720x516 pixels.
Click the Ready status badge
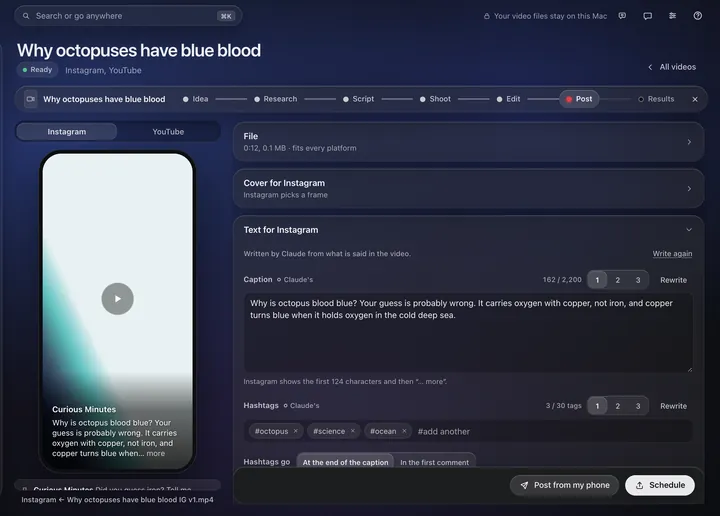tap(38, 70)
